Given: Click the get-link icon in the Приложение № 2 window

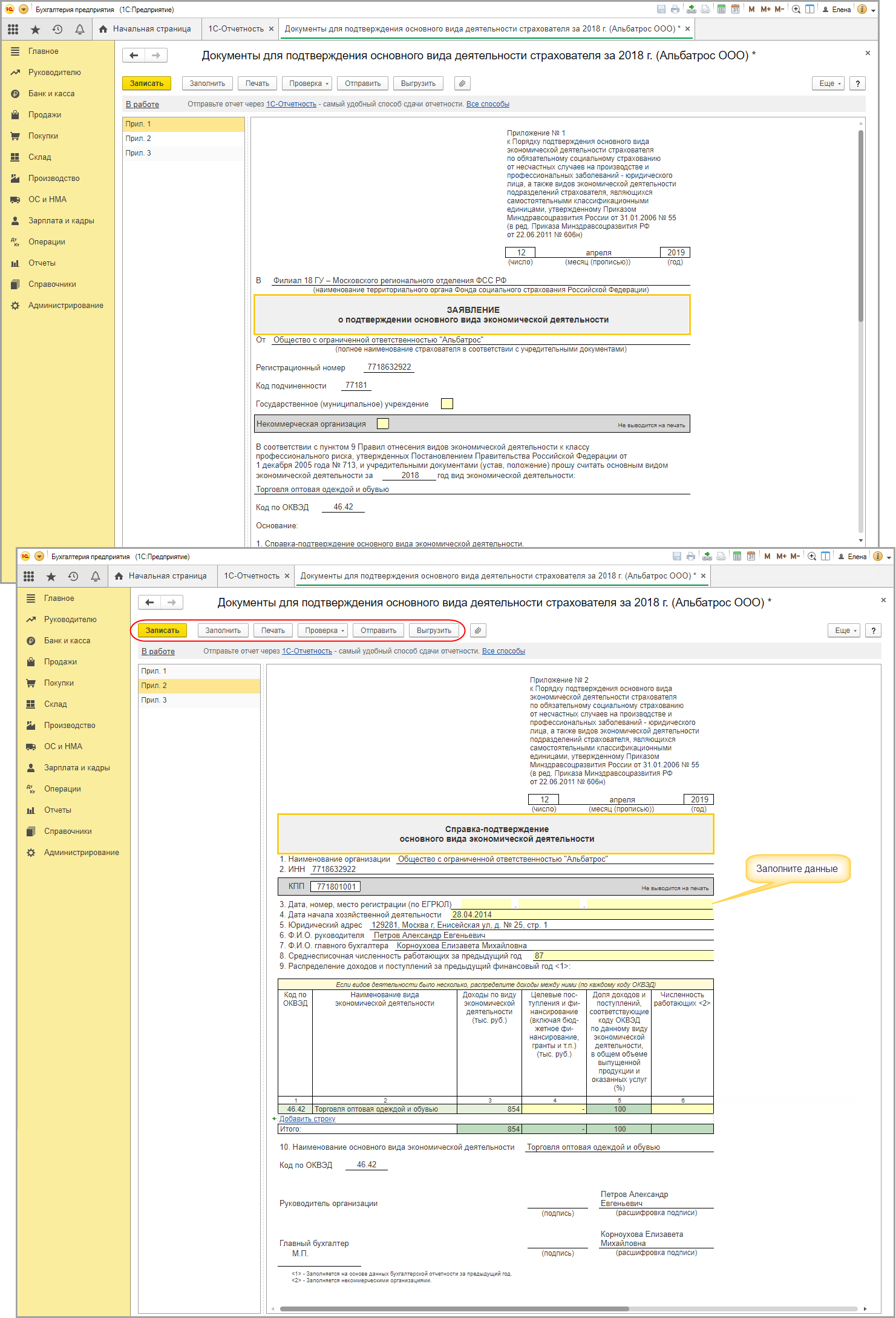Looking at the screenshot, I should [707, 556].
